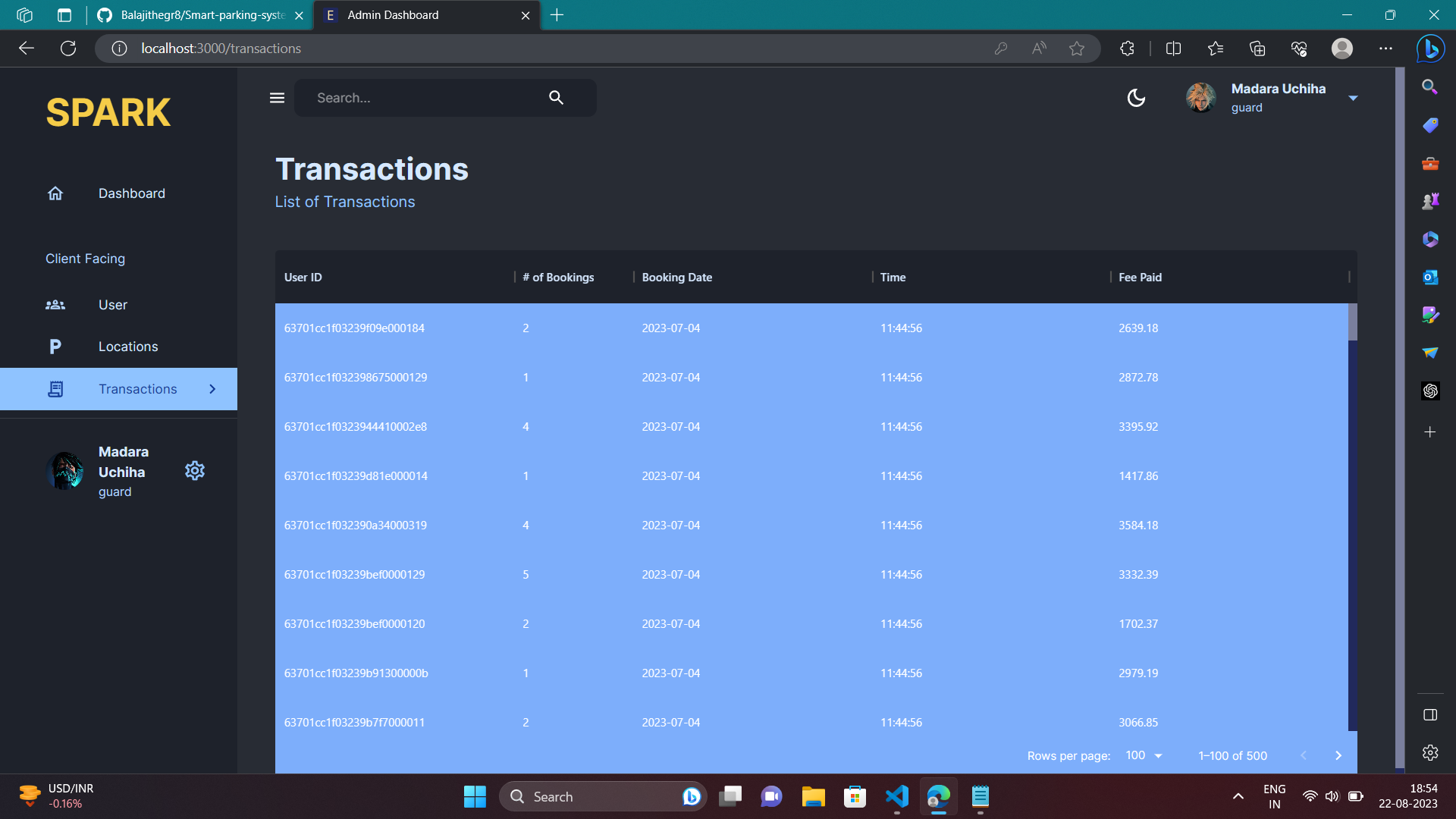
Task: Click the Transactions receipt icon
Action: [x=55, y=389]
